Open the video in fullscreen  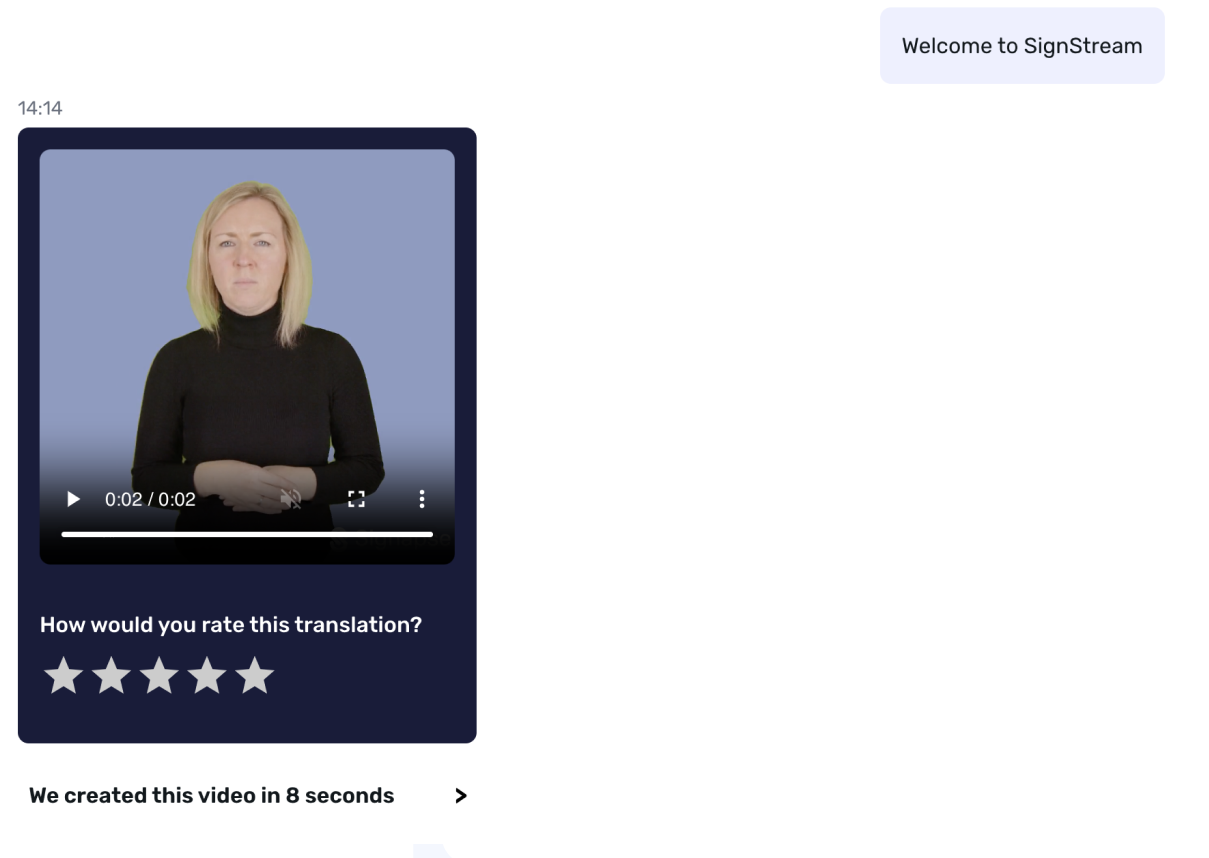pyautogui.click(x=356, y=498)
